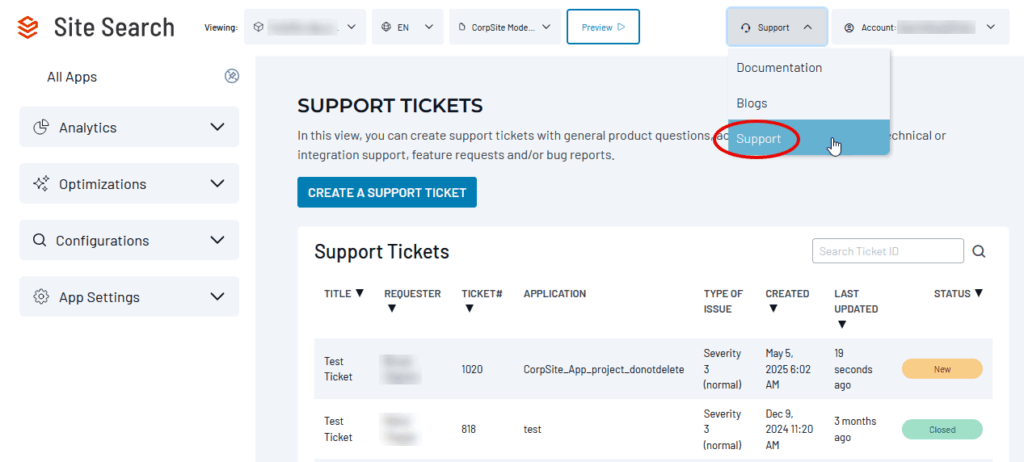
Task: Open the CorpSite Mode dropdown
Action: coord(504,27)
